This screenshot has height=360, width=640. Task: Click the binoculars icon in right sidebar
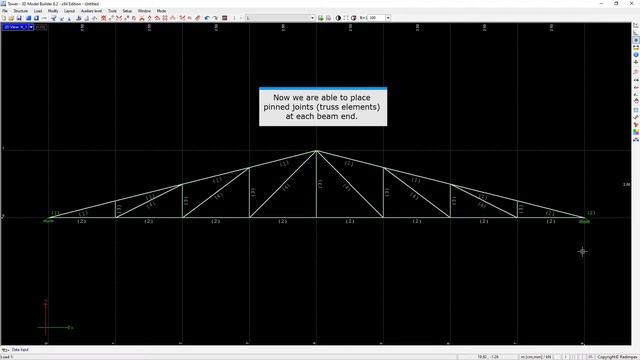[x=636, y=140]
